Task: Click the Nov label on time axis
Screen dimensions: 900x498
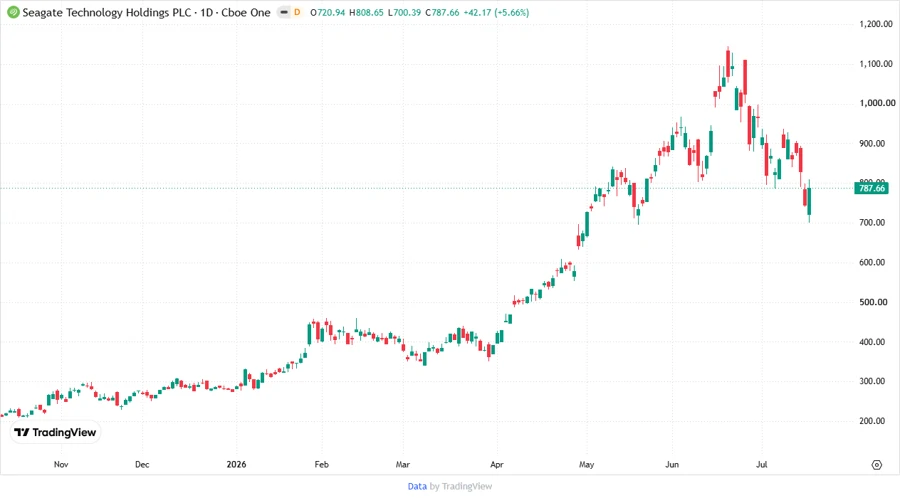Action: (x=61, y=464)
